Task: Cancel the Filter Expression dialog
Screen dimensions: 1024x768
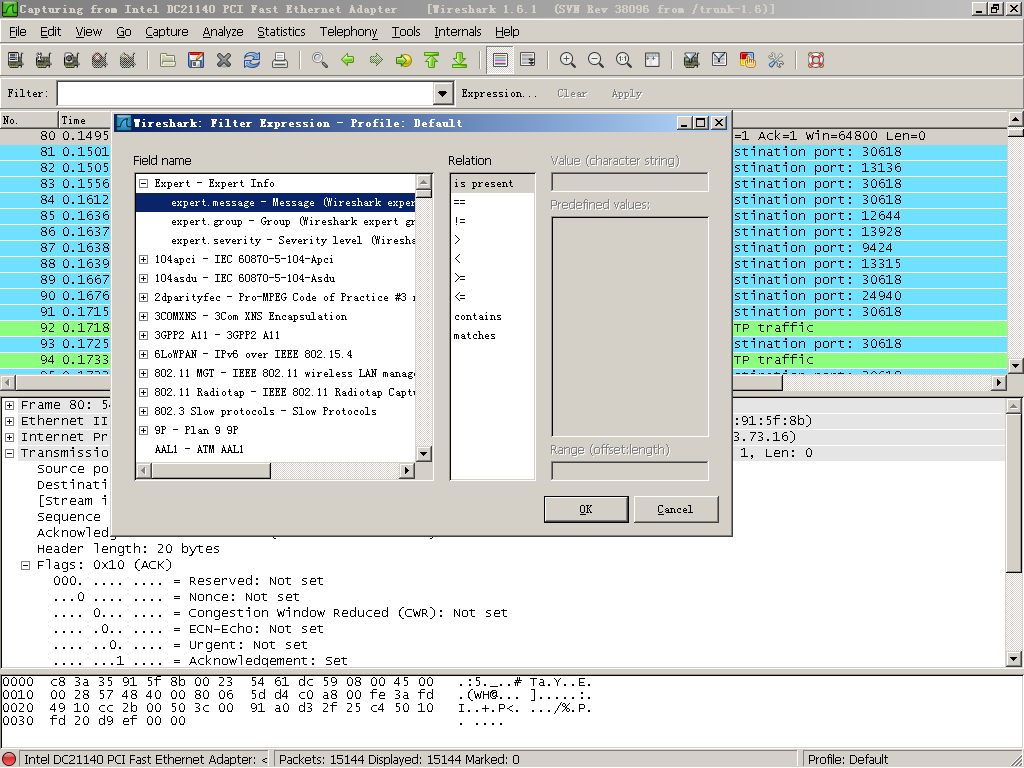Action: (675, 509)
